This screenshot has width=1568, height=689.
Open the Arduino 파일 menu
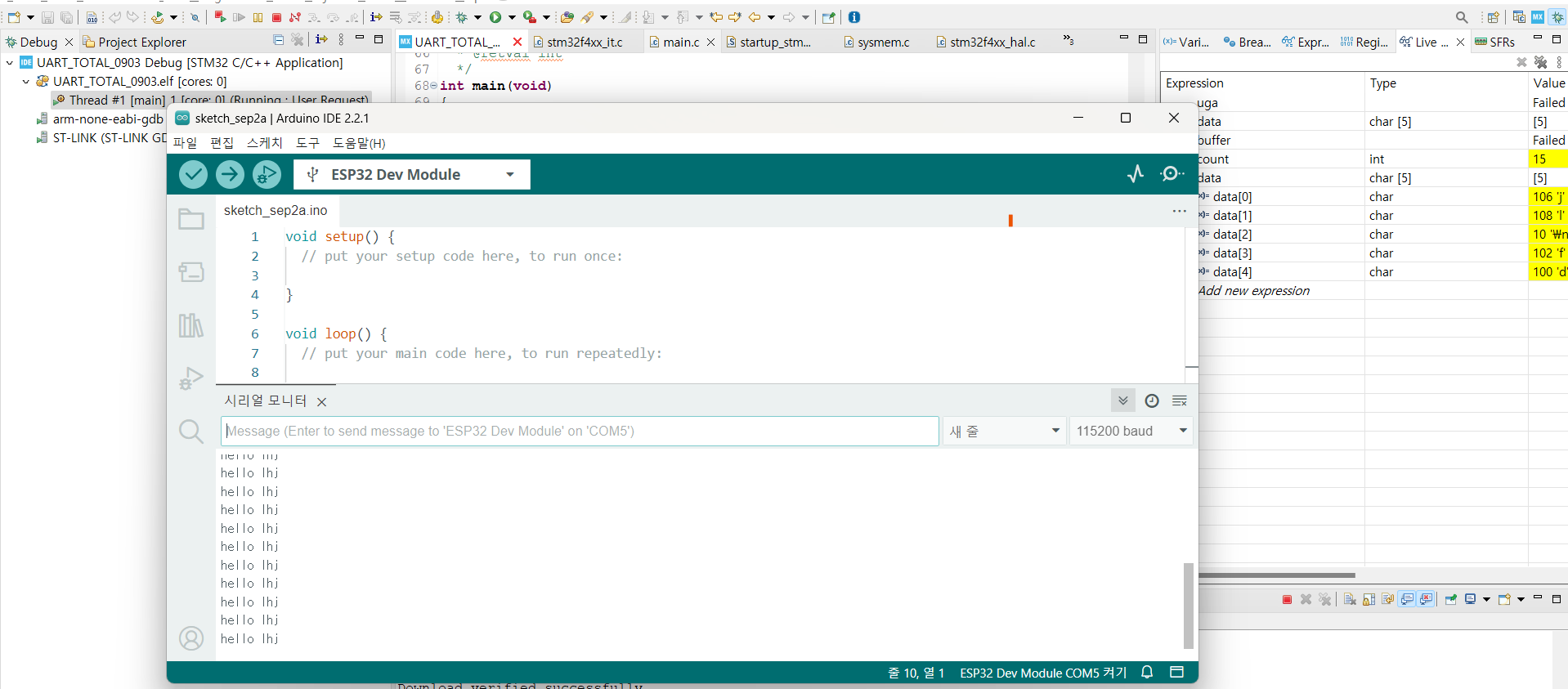pos(186,143)
